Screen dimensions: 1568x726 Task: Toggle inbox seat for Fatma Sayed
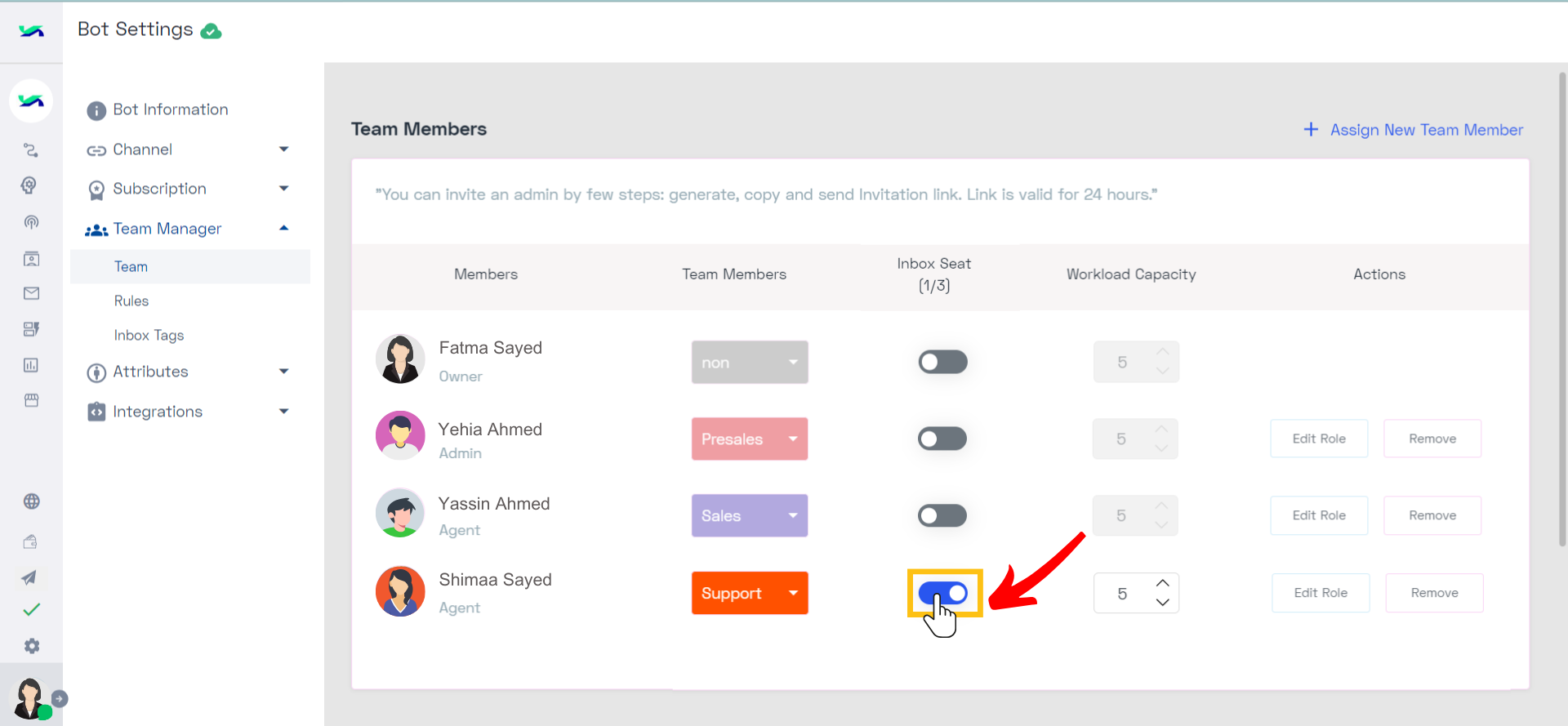(942, 362)
